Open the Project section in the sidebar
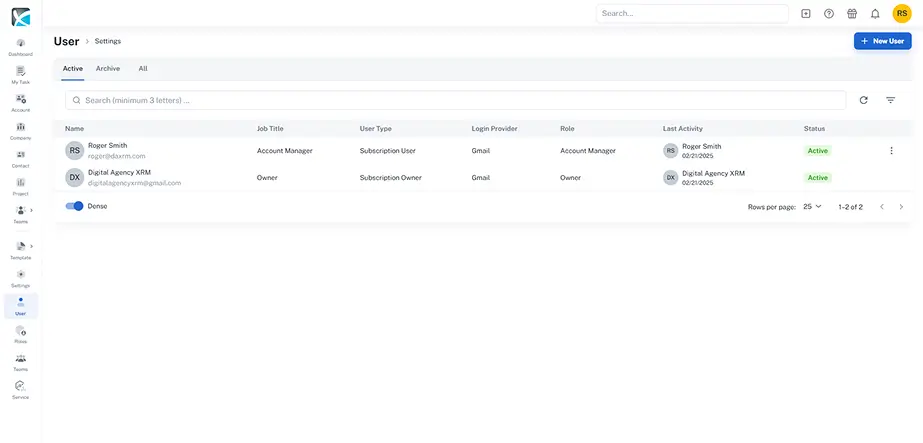 tap(20, 186)
